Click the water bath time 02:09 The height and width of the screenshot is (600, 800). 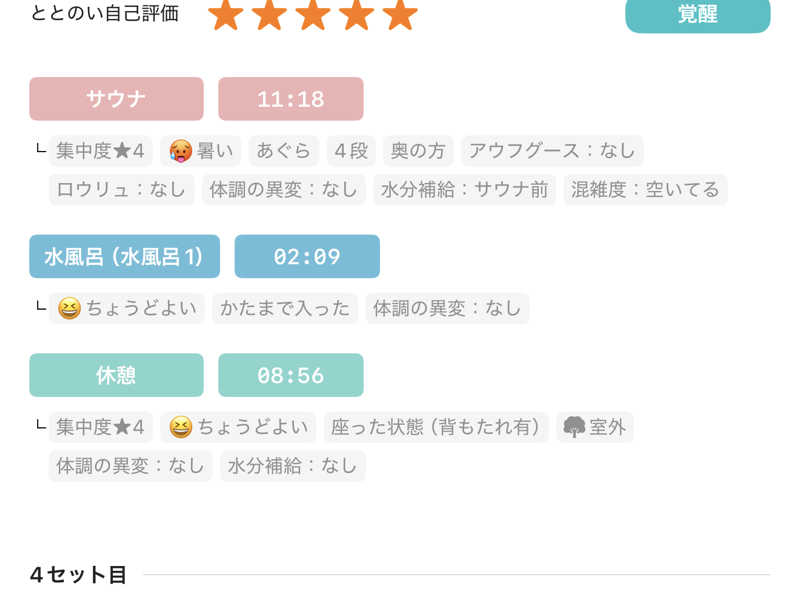coord(307,257)
